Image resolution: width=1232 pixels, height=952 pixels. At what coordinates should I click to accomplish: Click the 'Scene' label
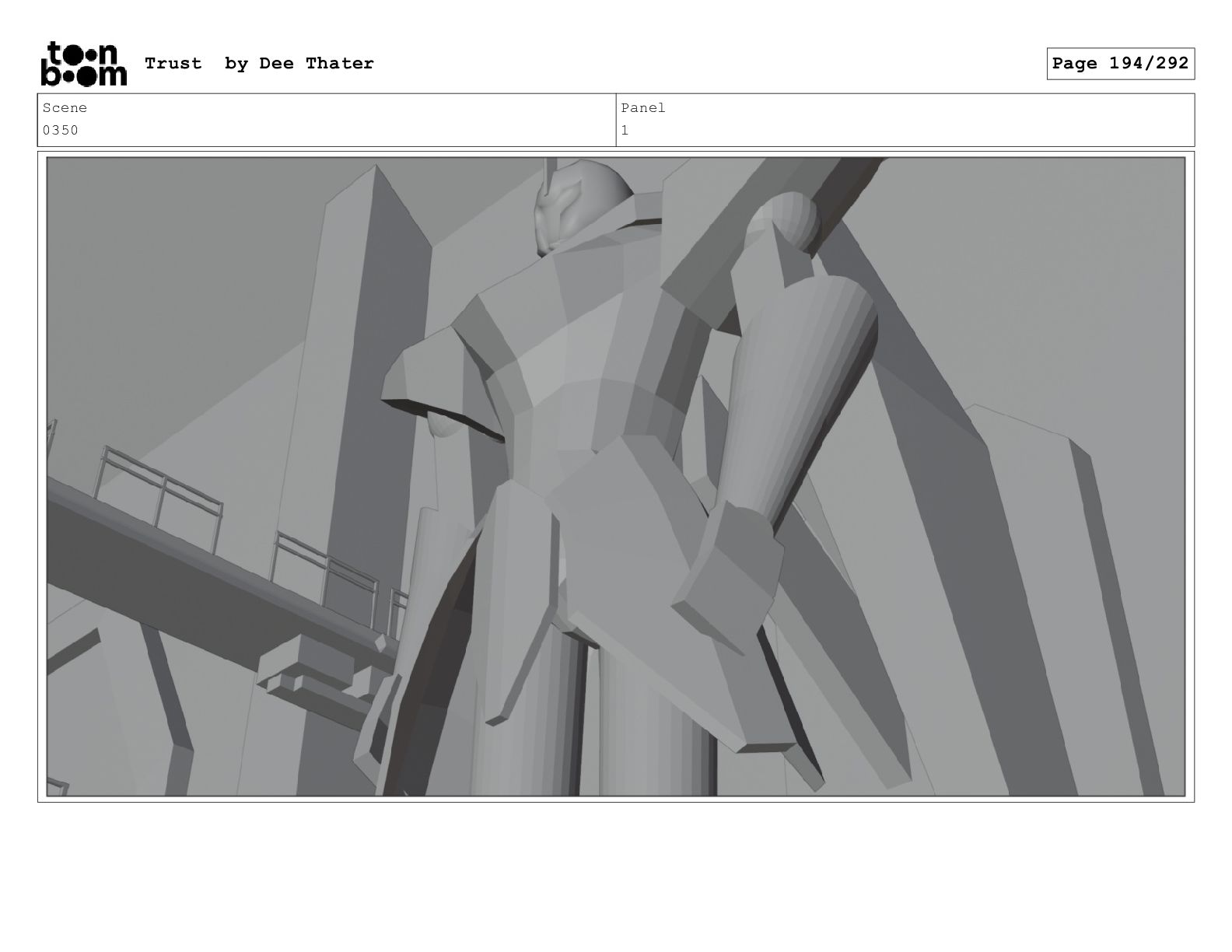[x=65, y=108]
